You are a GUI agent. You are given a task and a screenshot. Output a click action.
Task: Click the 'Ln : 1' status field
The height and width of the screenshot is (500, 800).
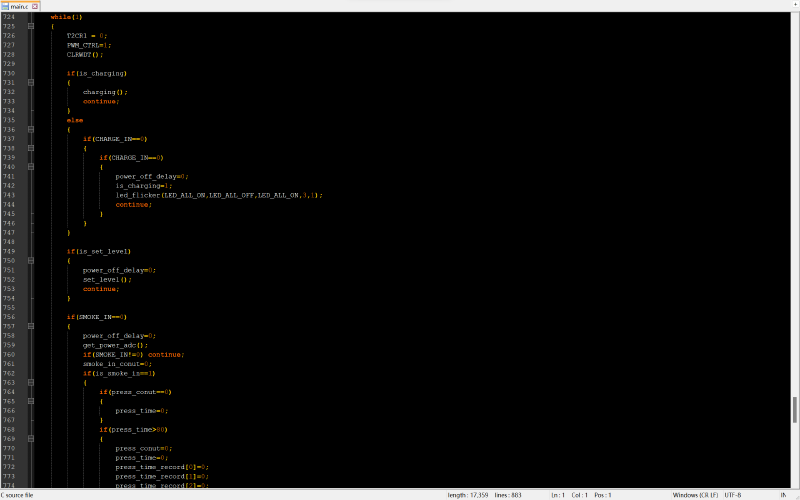(558, 495)
